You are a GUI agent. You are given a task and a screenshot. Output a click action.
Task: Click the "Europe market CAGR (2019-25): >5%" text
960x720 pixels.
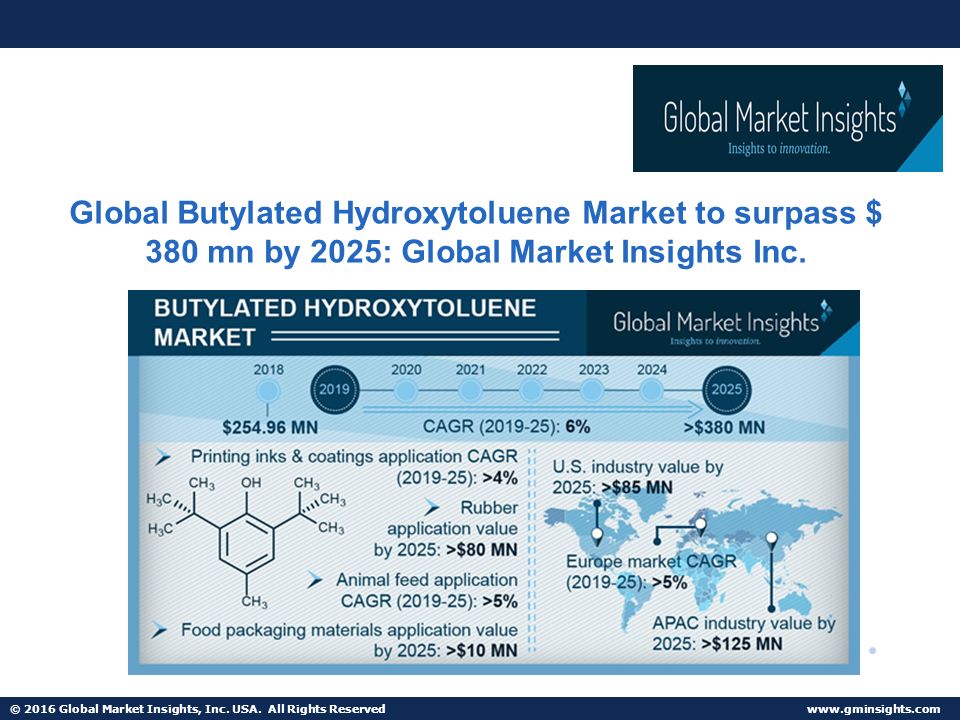tap(651, 572)
